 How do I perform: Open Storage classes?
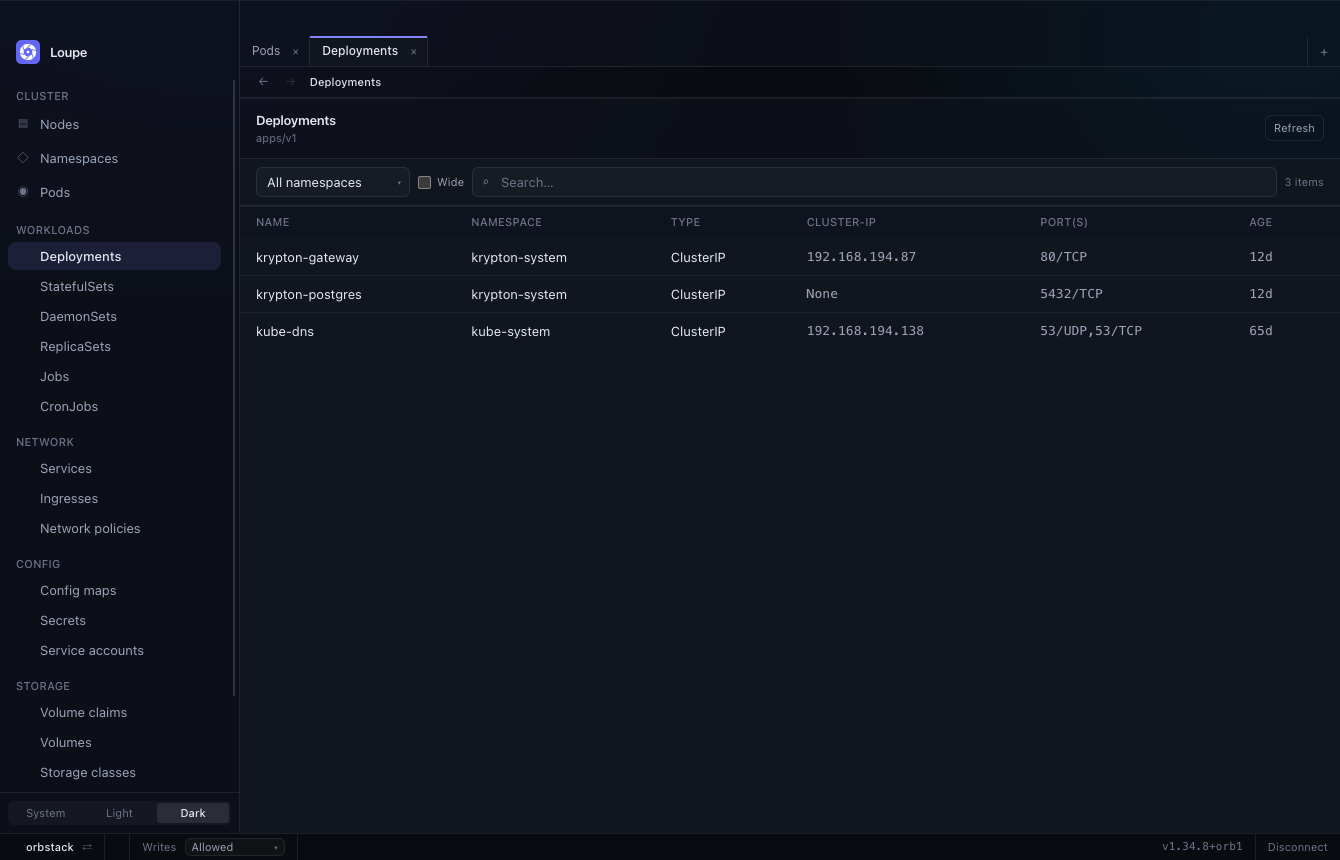[114, 772]
